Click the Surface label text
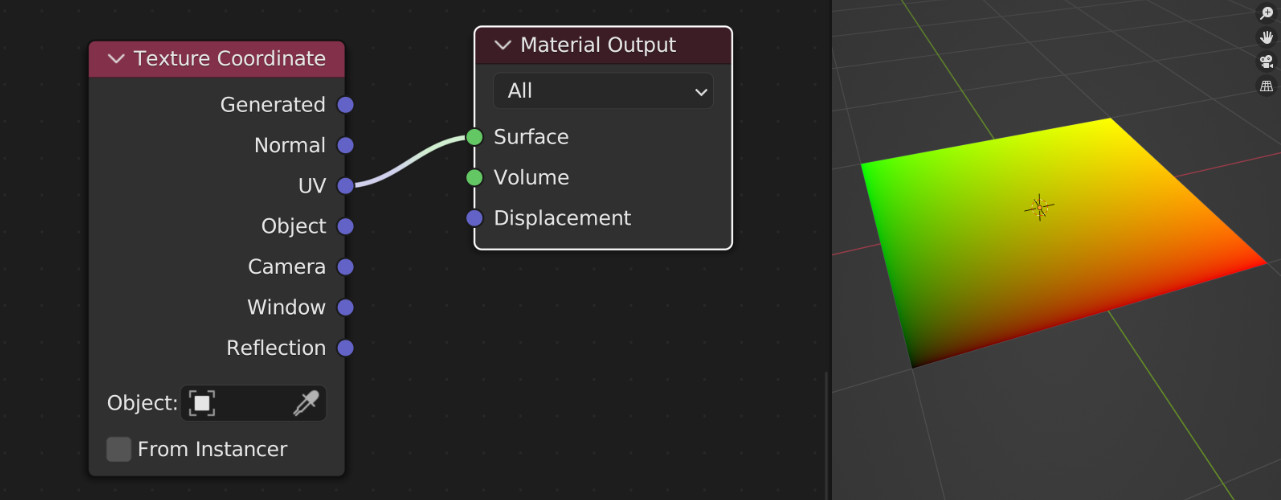 (531, 137)
